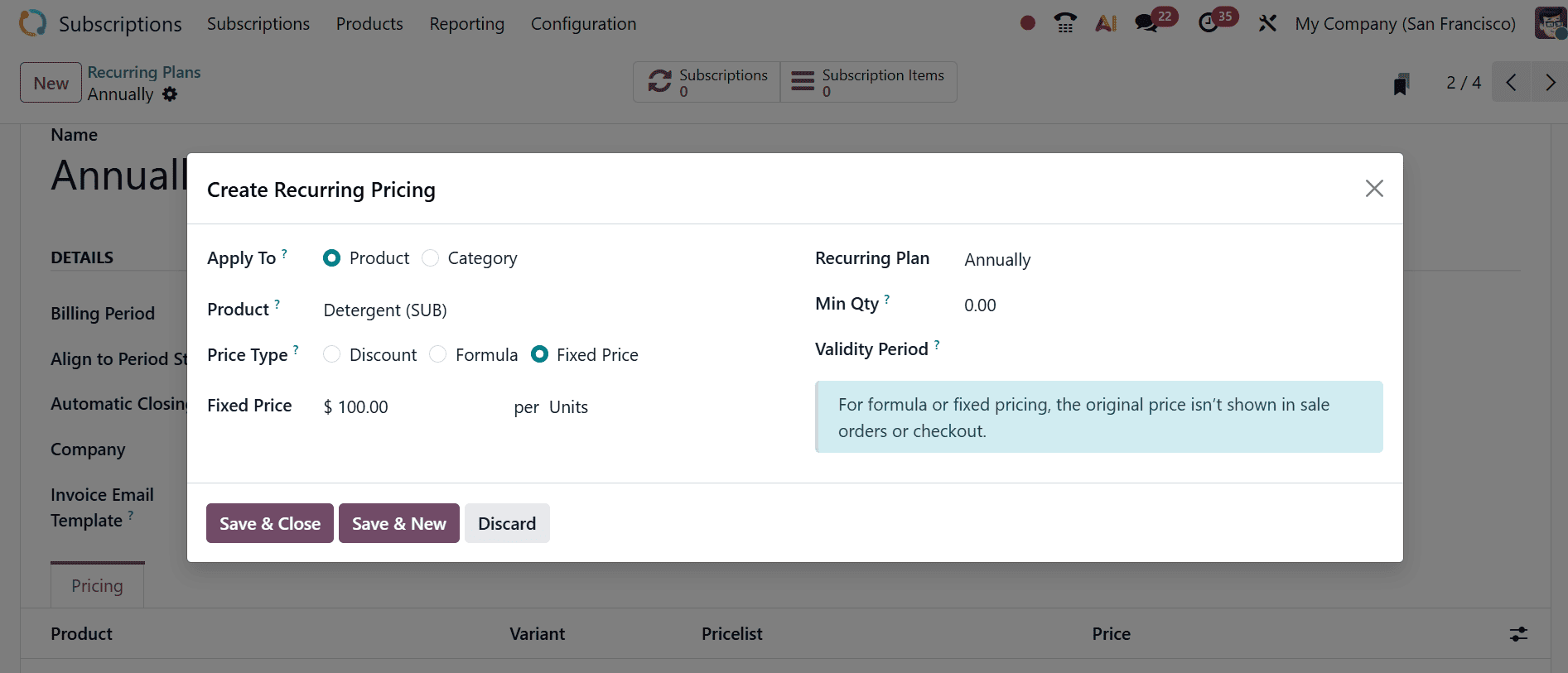Click the Discard button
Screen dimensions: 1568x673
(x=507, y=523)
